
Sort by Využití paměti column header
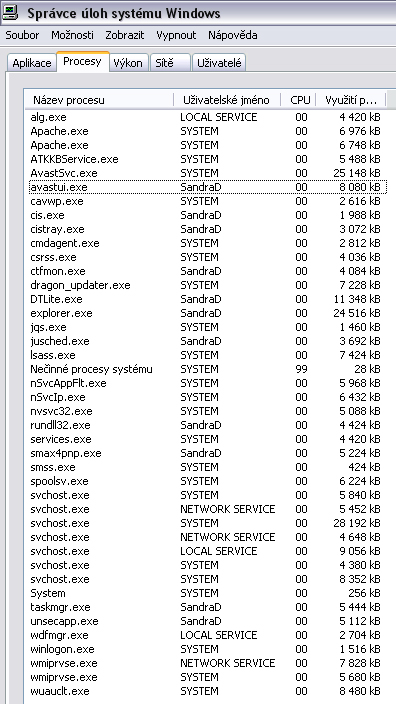point(351,100)
